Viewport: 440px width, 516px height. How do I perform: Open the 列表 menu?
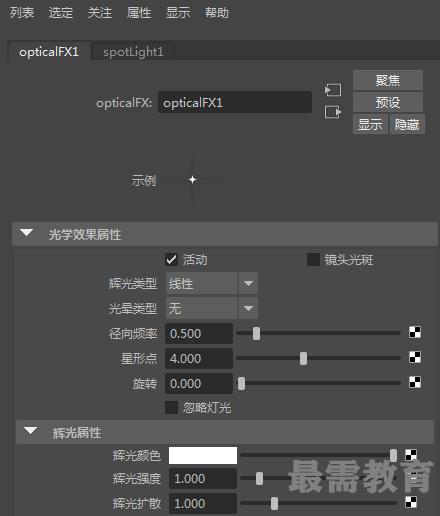coord(22,13)
